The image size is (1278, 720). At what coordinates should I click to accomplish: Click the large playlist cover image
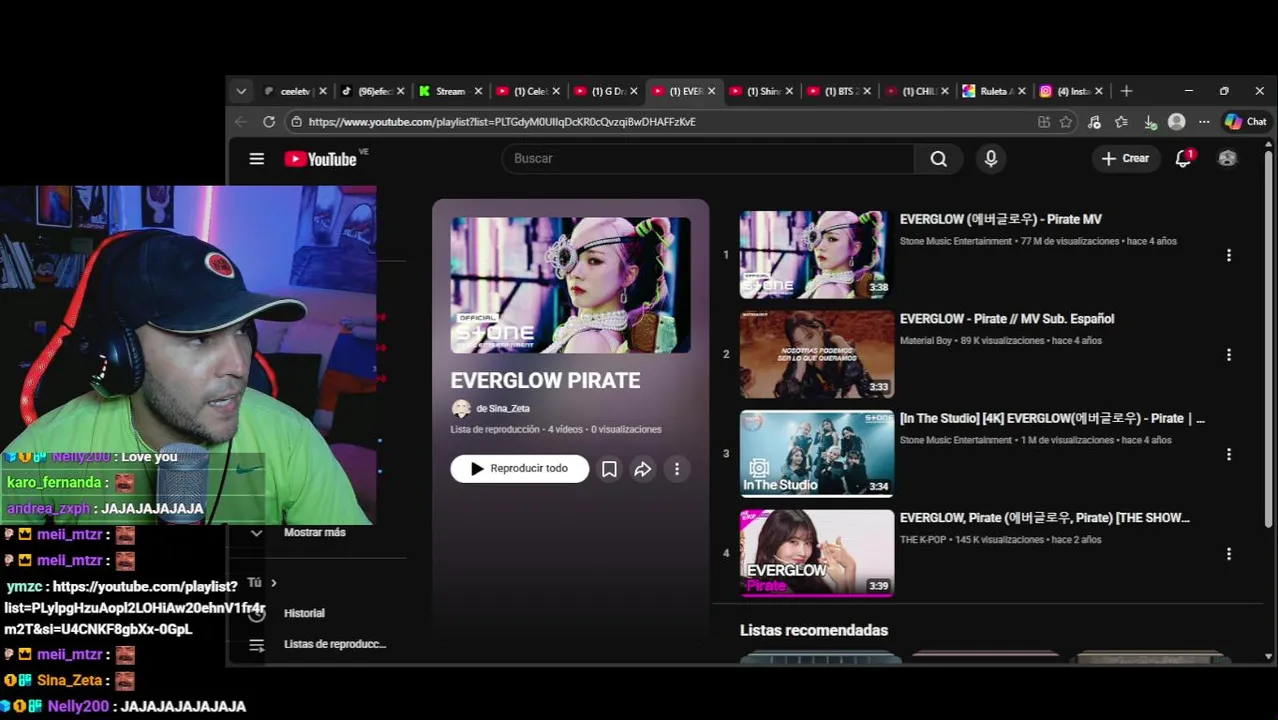570,285
